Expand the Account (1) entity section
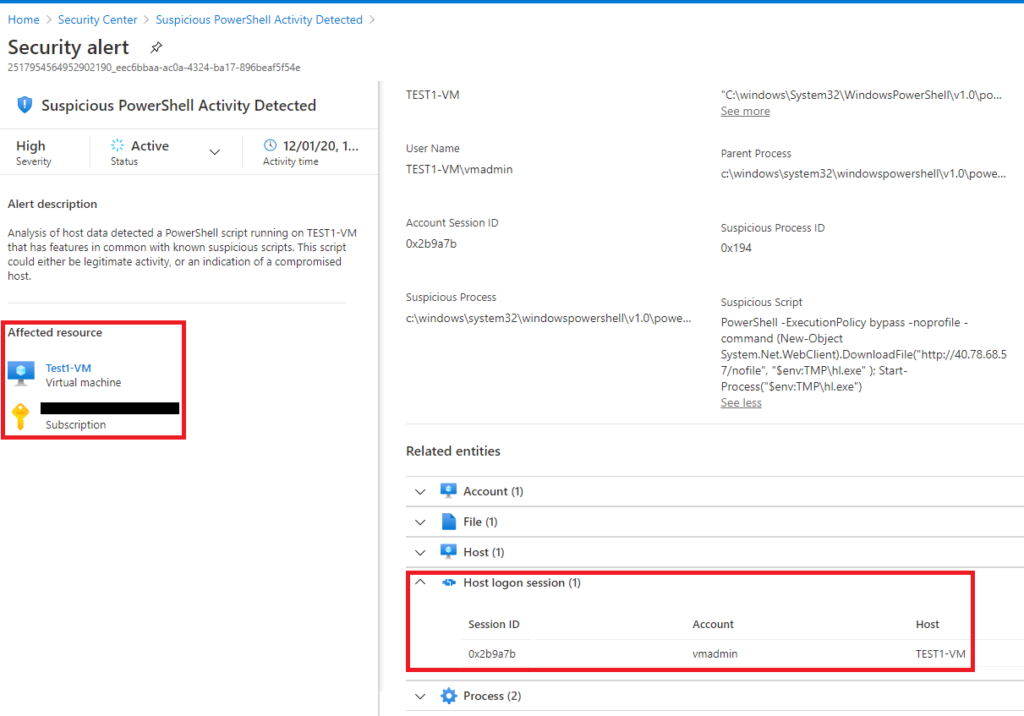The width and height of the screenshot is (1024, 716). pyautogui.click(x=420, y=491)
